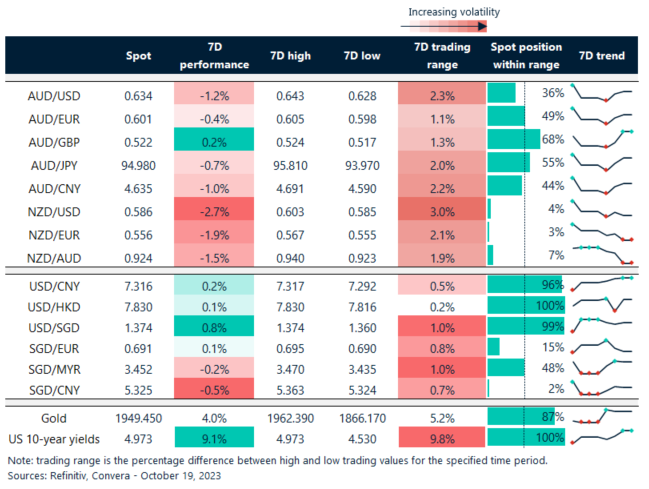Viewport: 649px width, 489px height.
Task: Click the AUD/GBP spot position bar
Action: click(508, 139)
